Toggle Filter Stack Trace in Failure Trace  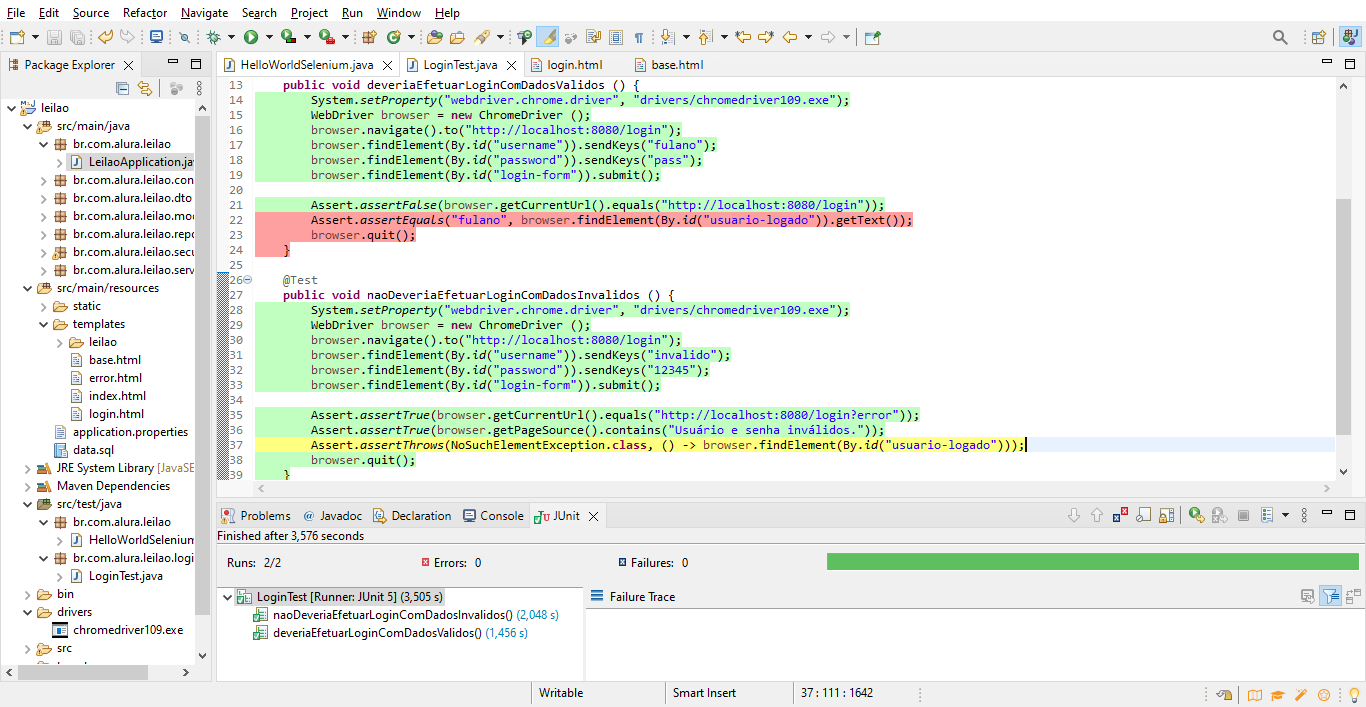[1330, 597]
